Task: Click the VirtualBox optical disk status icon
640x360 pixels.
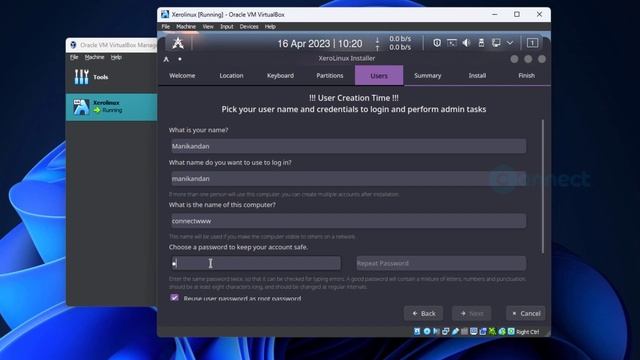Action: point(427,331)
